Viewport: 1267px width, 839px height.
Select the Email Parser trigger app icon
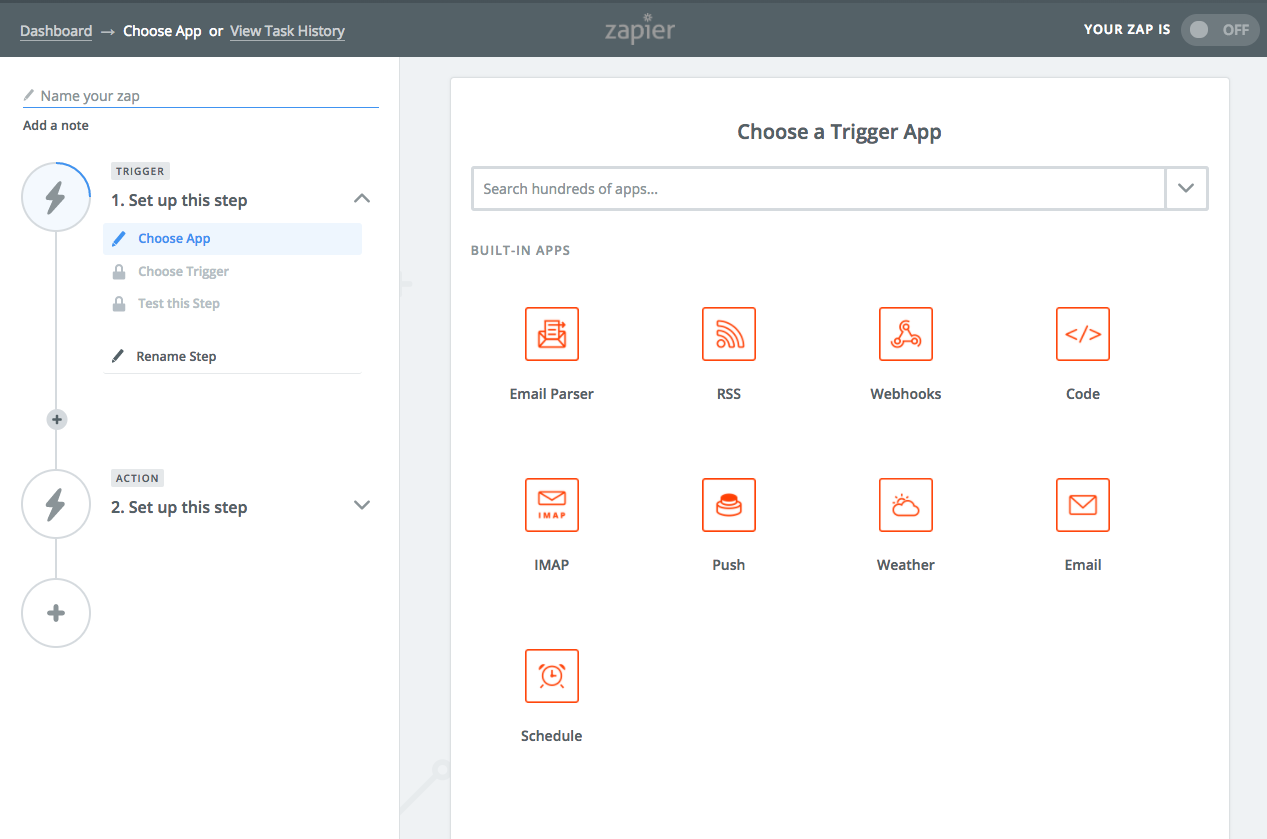coord(551,334)
